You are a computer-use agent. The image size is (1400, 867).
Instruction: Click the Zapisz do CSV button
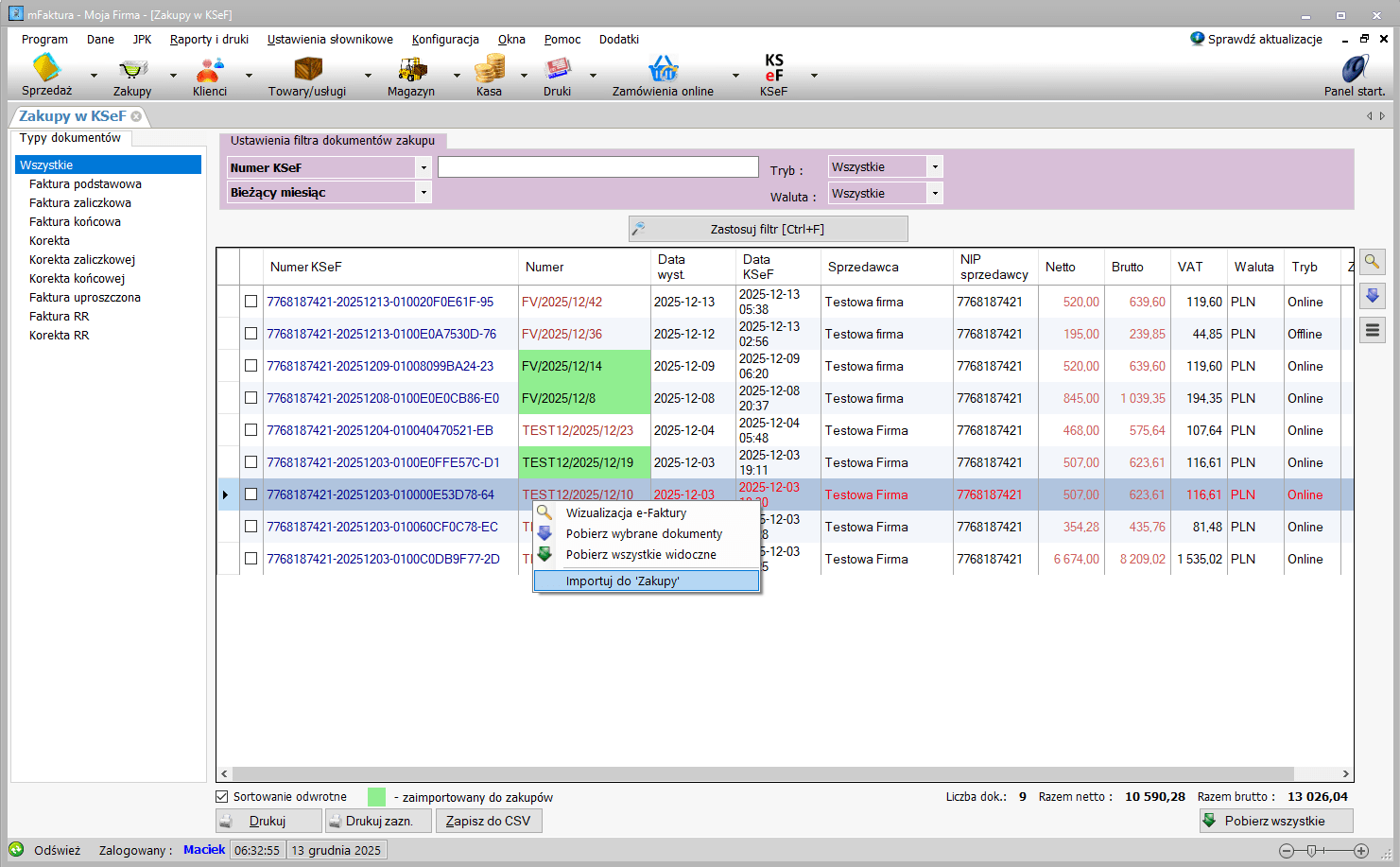489,821
